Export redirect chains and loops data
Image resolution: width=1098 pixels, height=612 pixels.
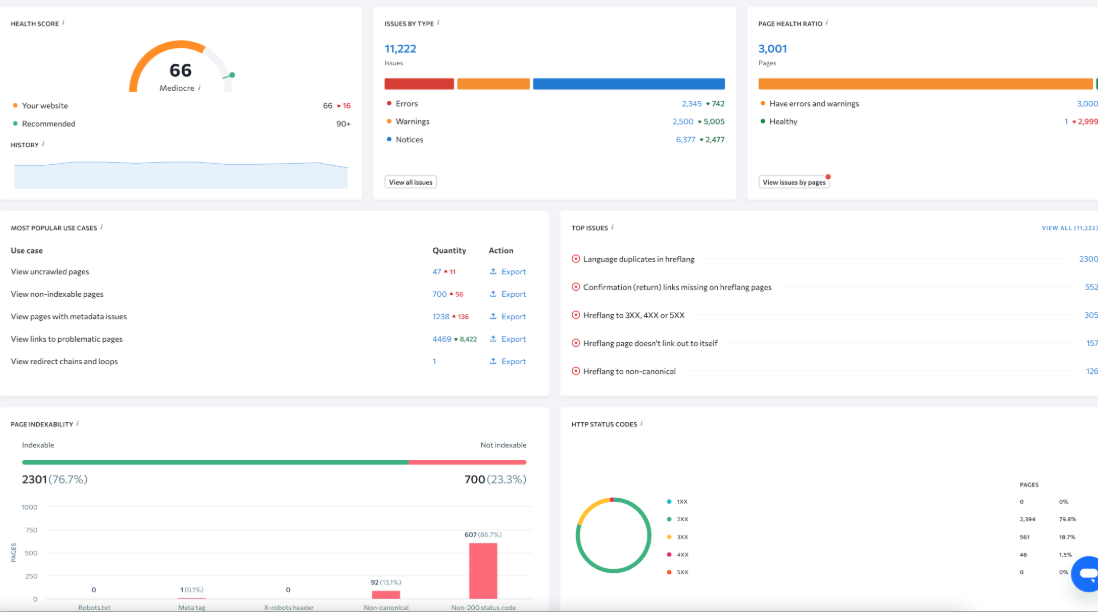click(508, 362)
